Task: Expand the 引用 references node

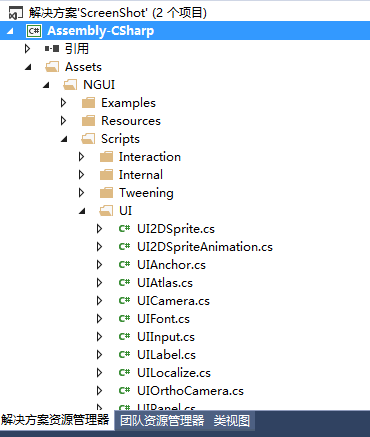Action: coord(27,49)
